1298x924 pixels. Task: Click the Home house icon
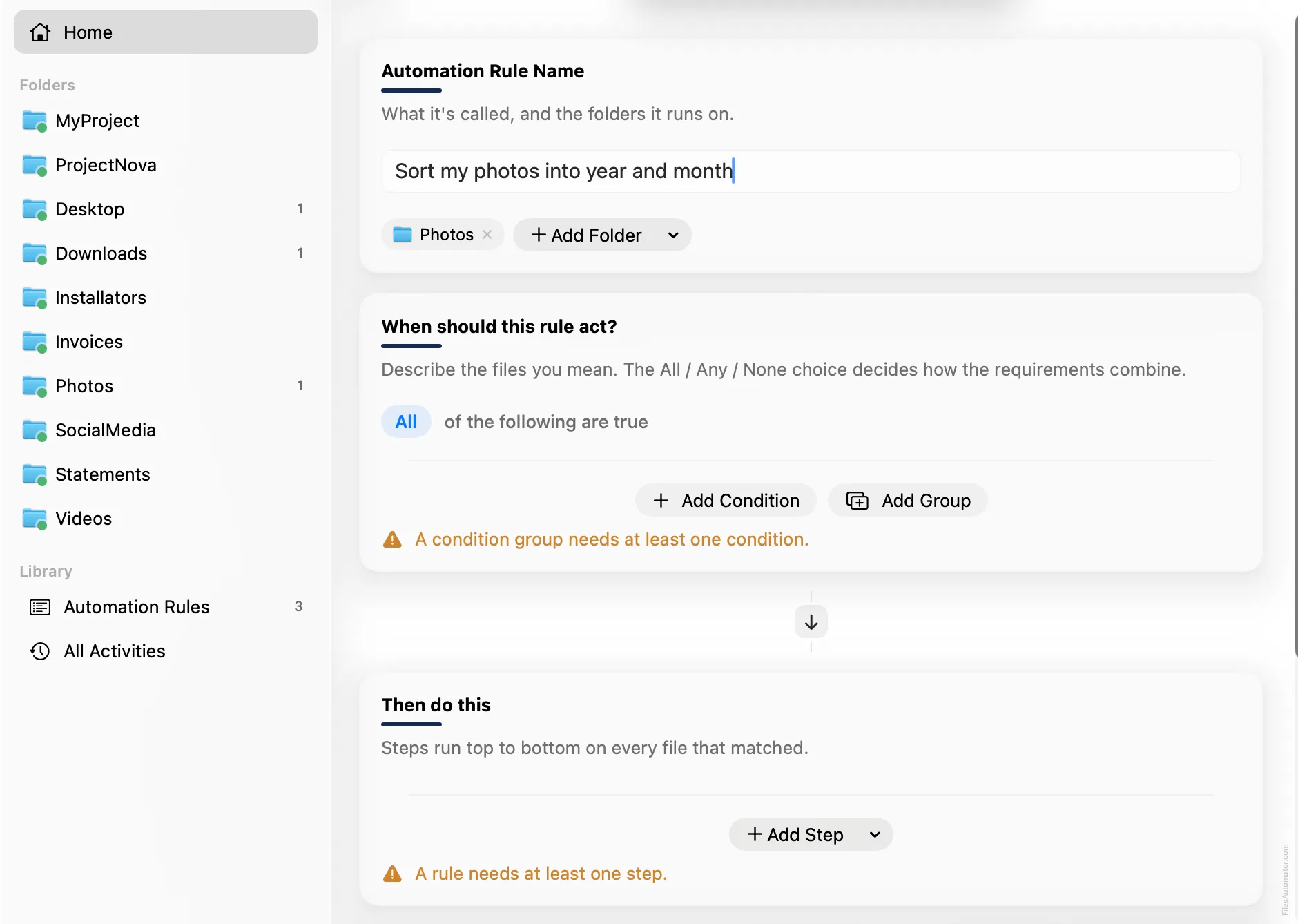[40, 32]
